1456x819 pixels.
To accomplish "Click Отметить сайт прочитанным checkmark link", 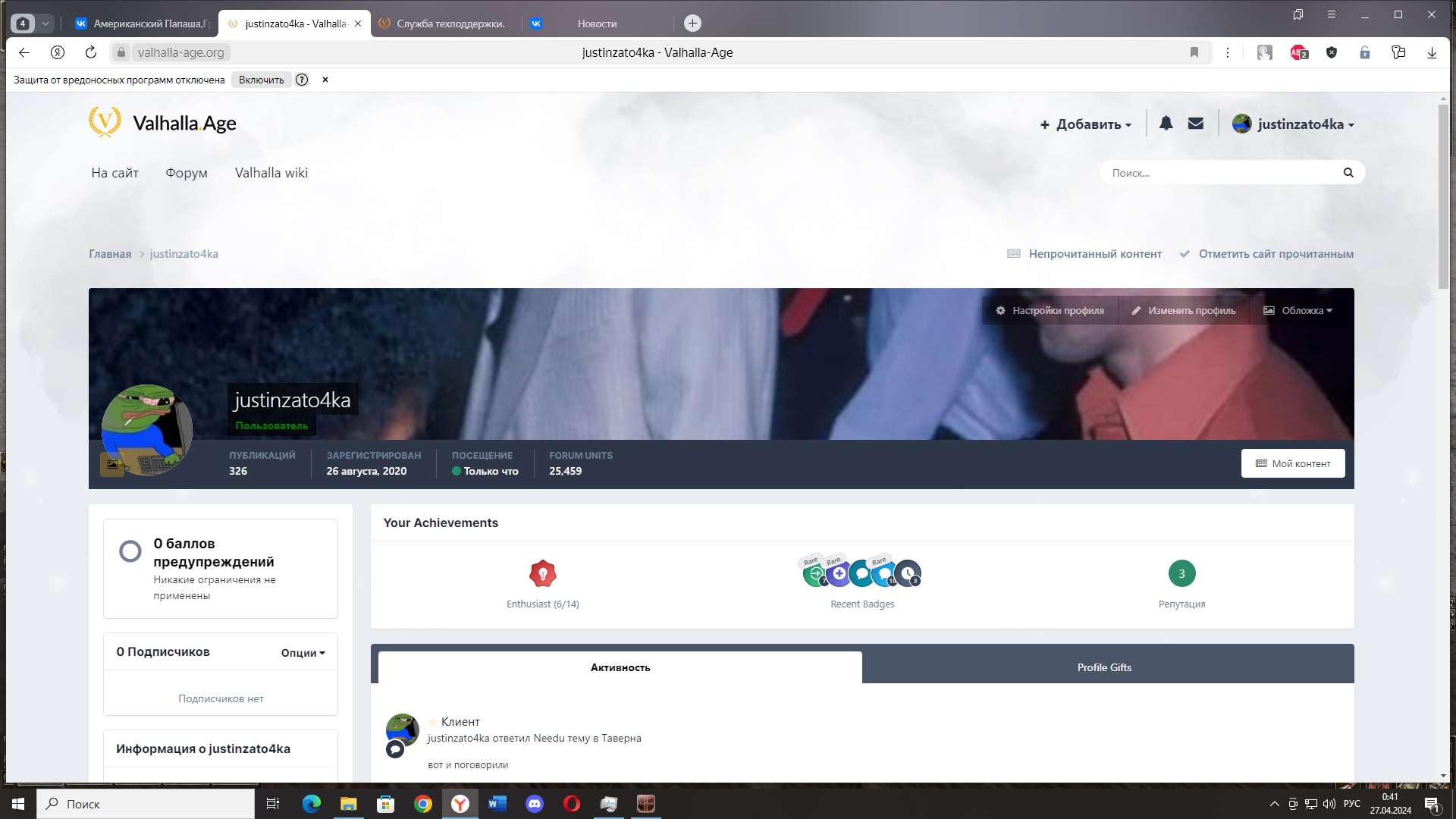I will 1267,254.
